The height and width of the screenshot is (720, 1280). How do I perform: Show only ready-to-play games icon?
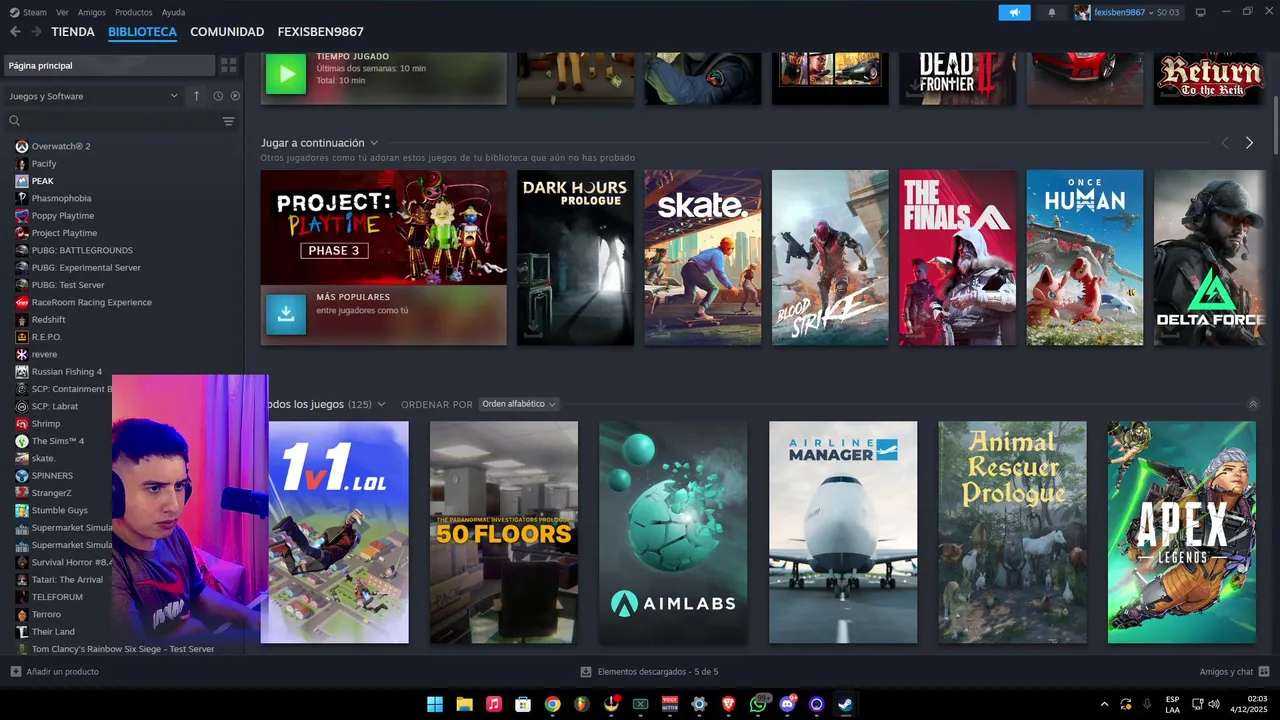(x=235, y=96)
